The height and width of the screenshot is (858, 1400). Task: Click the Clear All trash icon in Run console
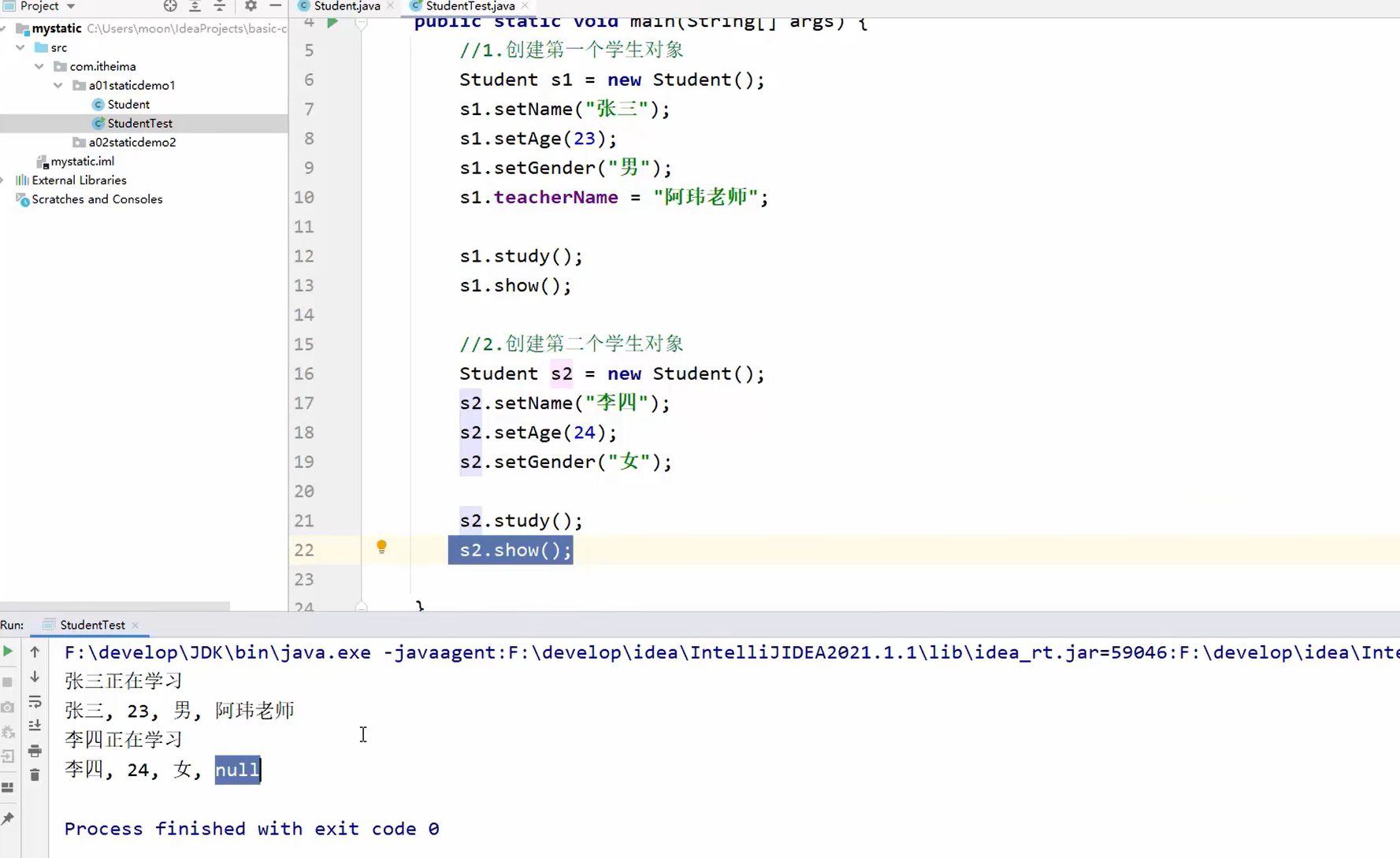coord(35,774)
